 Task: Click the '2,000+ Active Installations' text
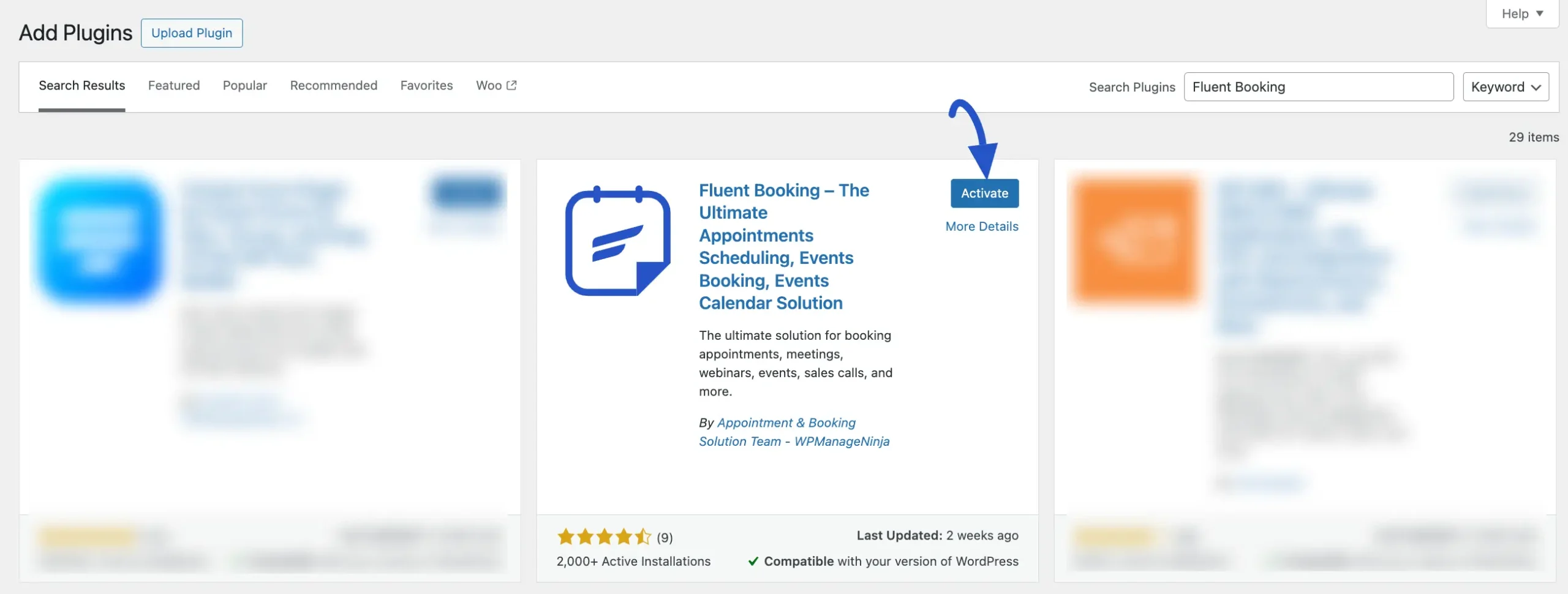(633, 562)
